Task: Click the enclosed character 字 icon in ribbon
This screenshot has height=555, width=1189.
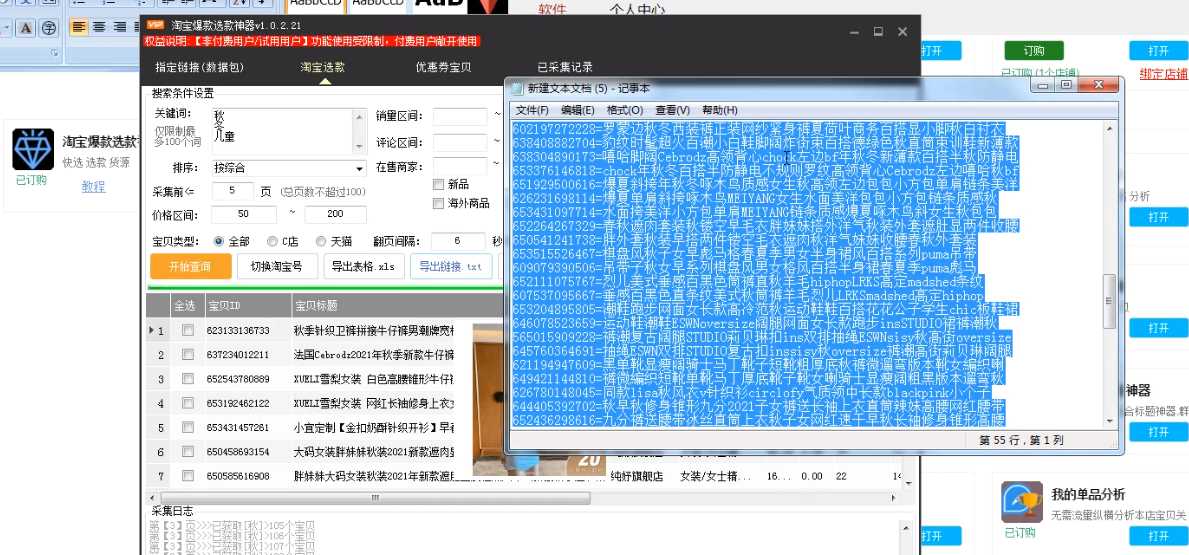Action: point(49,28)
